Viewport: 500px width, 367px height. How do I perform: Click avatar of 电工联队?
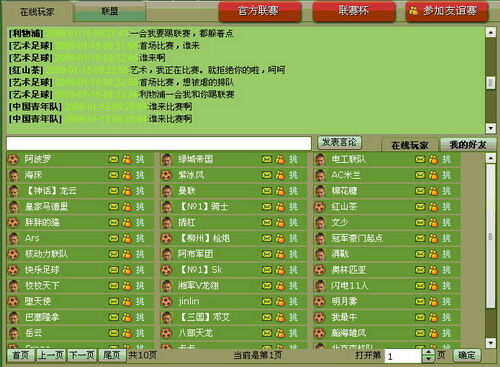coord(320,160)
